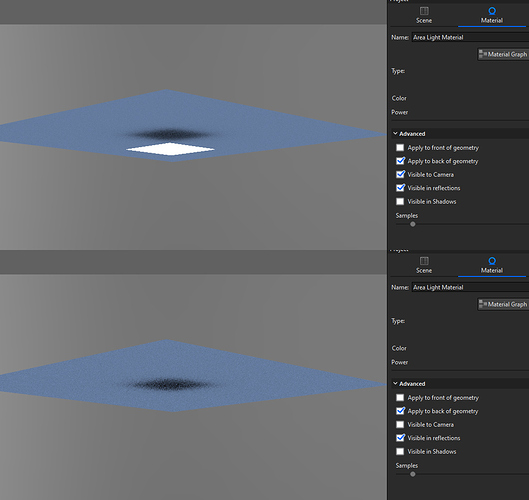Click Material Graph button in upper panel

click(503, 54)
